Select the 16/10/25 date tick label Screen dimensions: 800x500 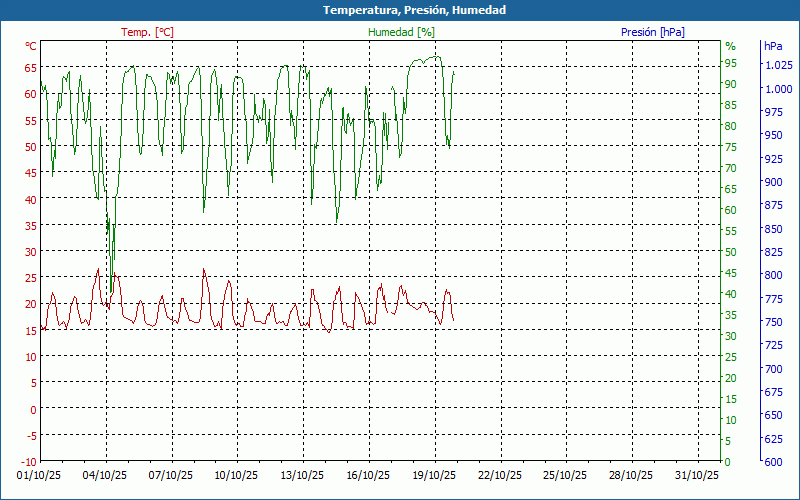point(368,476)
